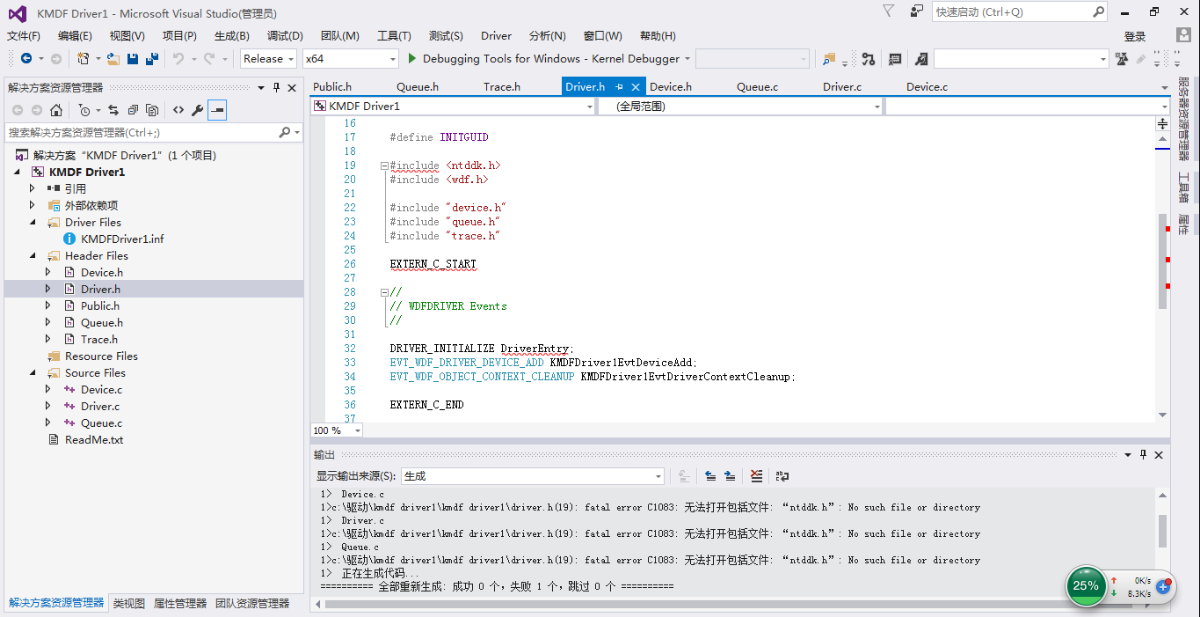Click Sync with Active Document icon
This screenshot has width=1200, height=617.
point(113,110)
